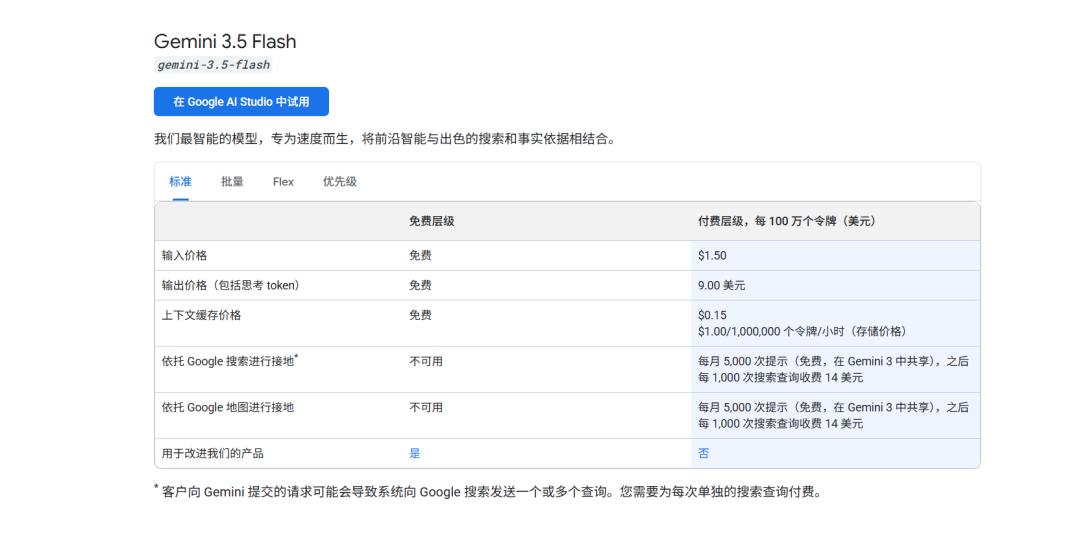The image size is (1080, 536).
Task: Click 免费 in the 输入价格 row
Action: point(420,256)
